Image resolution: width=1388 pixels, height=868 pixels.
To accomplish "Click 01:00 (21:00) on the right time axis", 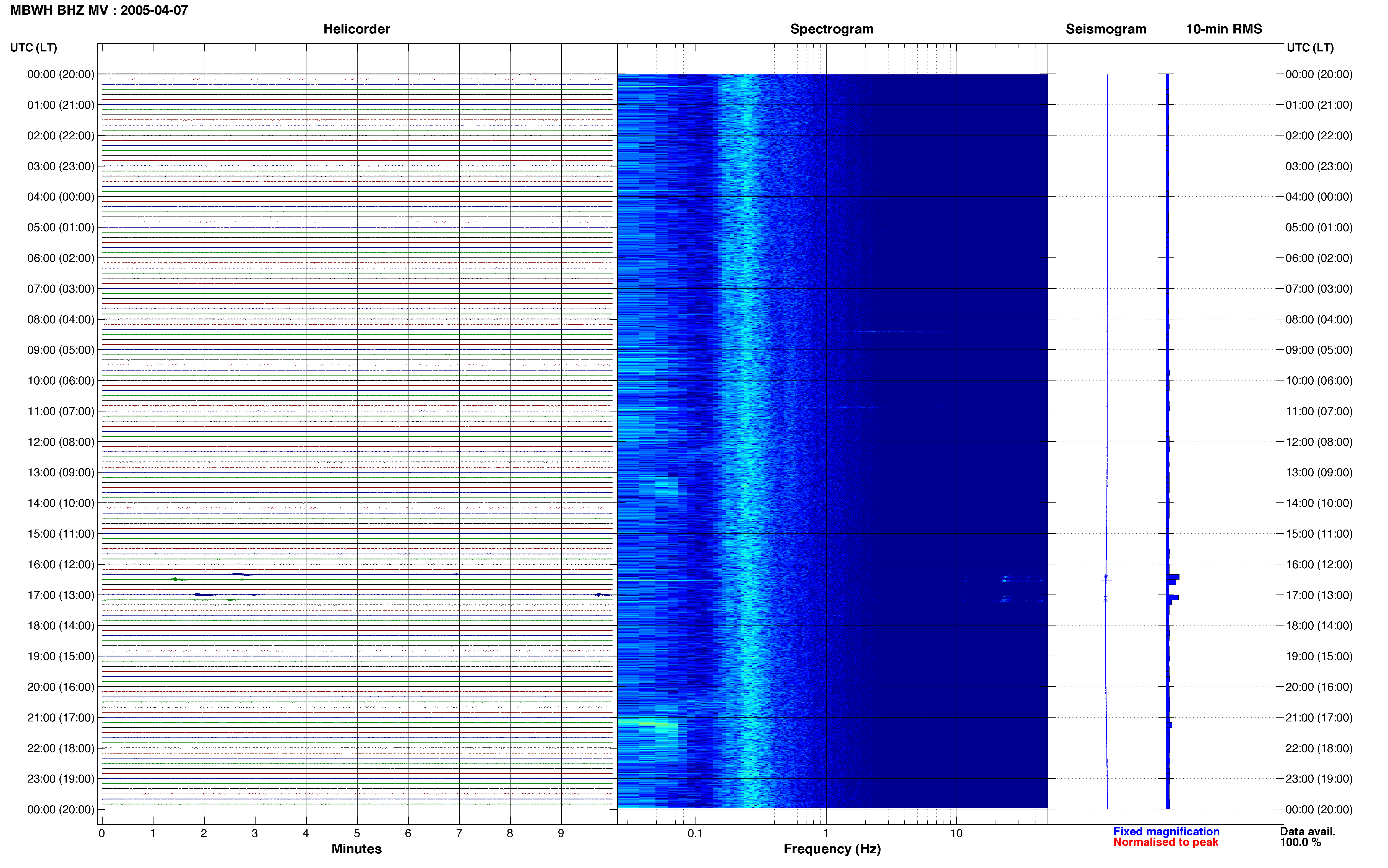I will [1319, 105].
